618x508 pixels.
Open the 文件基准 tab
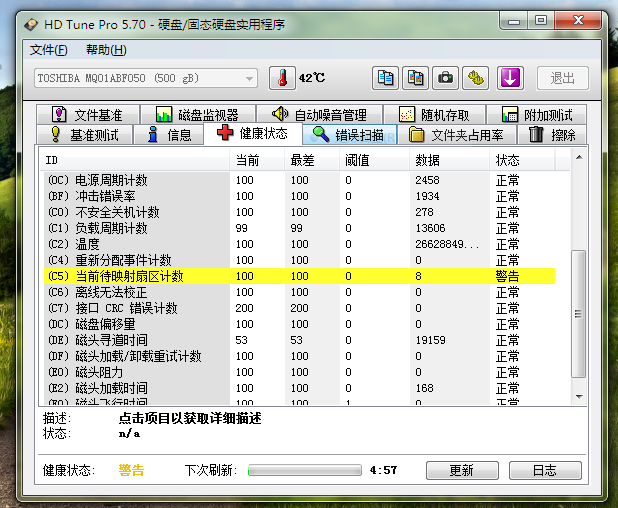pos(88,115)
